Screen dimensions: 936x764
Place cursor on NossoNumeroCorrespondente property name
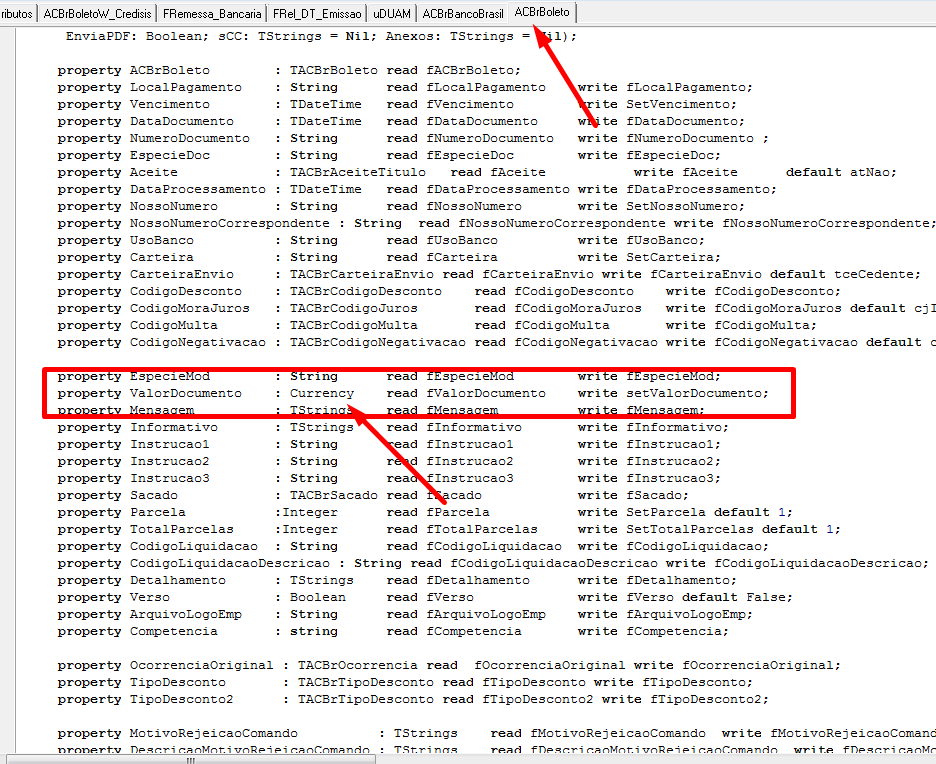(230, 223)
